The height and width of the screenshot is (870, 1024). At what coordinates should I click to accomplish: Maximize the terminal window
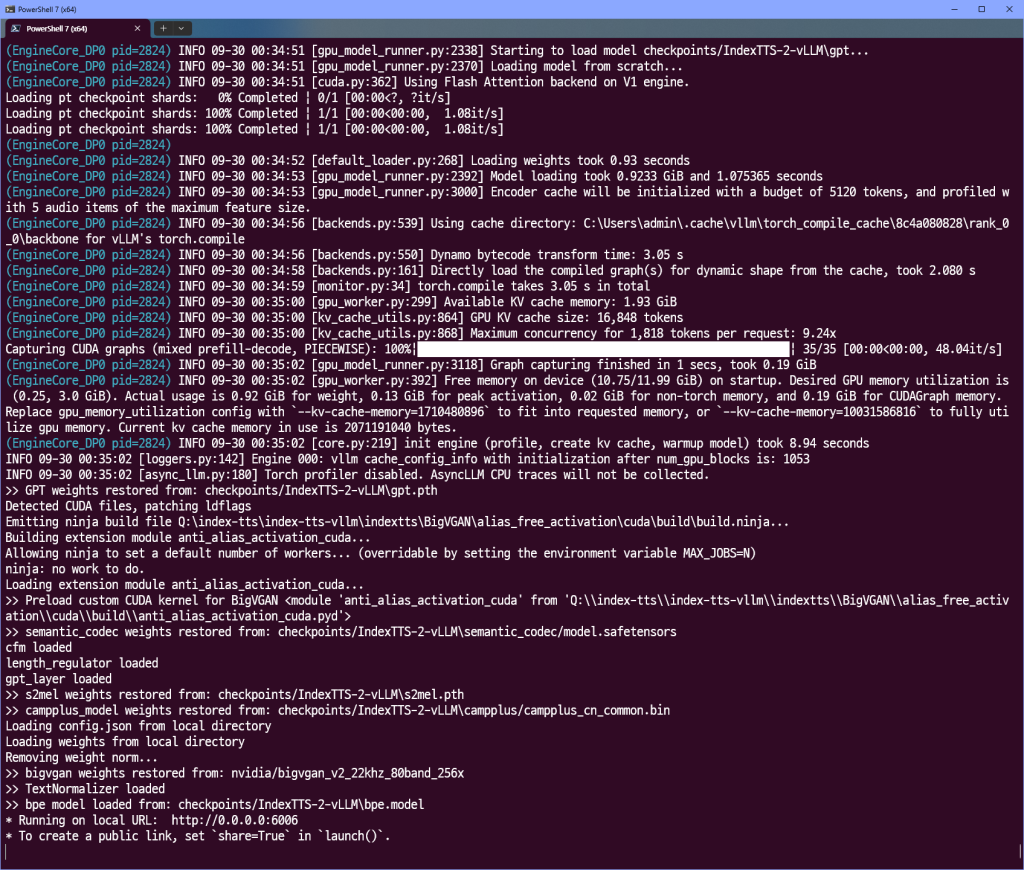pyautogui.click(x=981, y=8)
